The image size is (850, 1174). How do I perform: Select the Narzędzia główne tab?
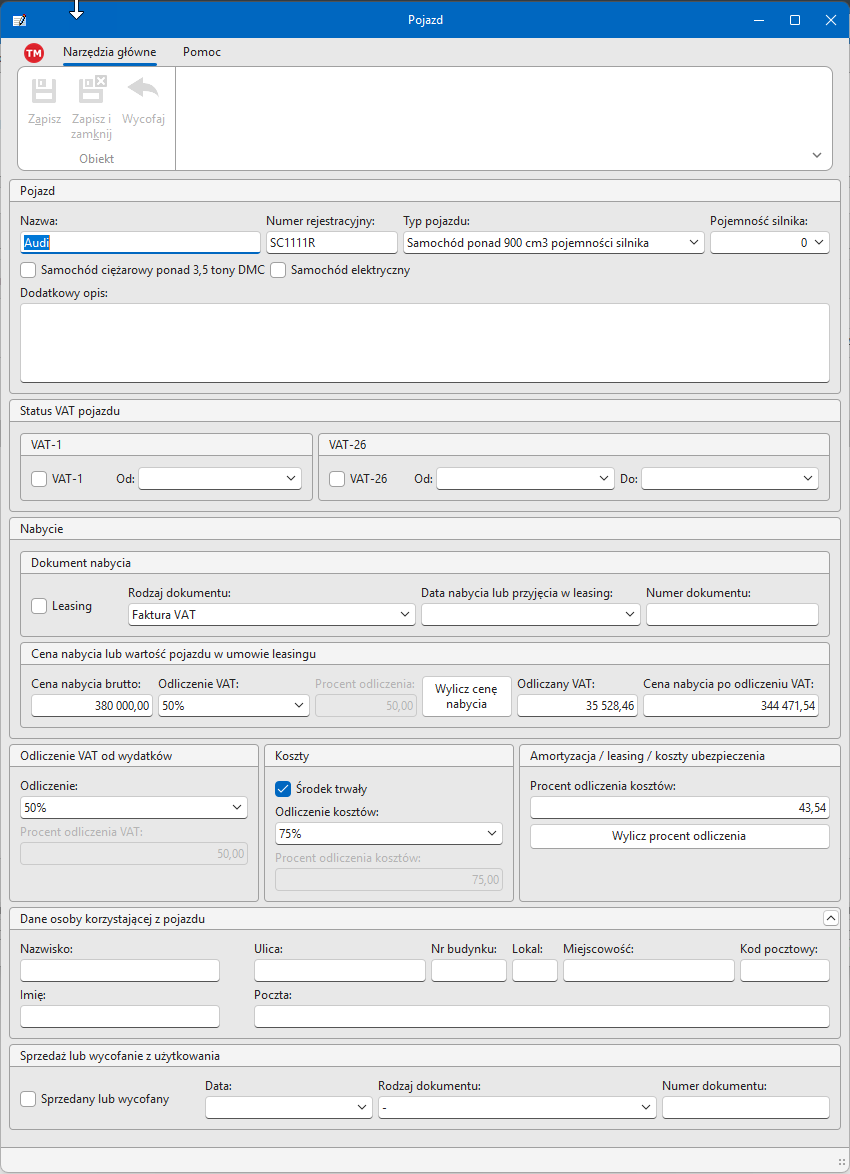[109, 52]
